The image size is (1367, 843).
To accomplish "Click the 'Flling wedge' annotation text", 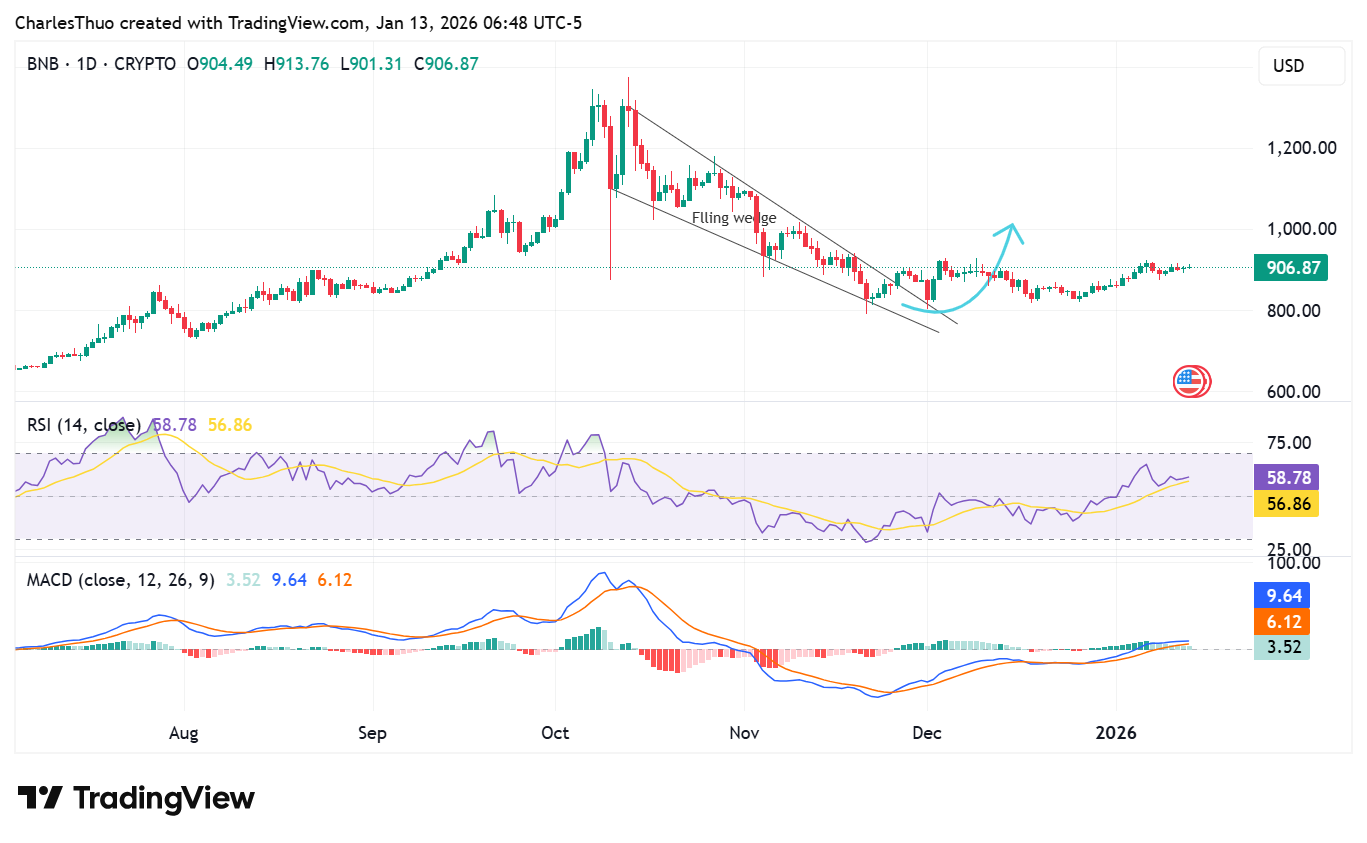I will pyautogui.click(x=735, y=217).
